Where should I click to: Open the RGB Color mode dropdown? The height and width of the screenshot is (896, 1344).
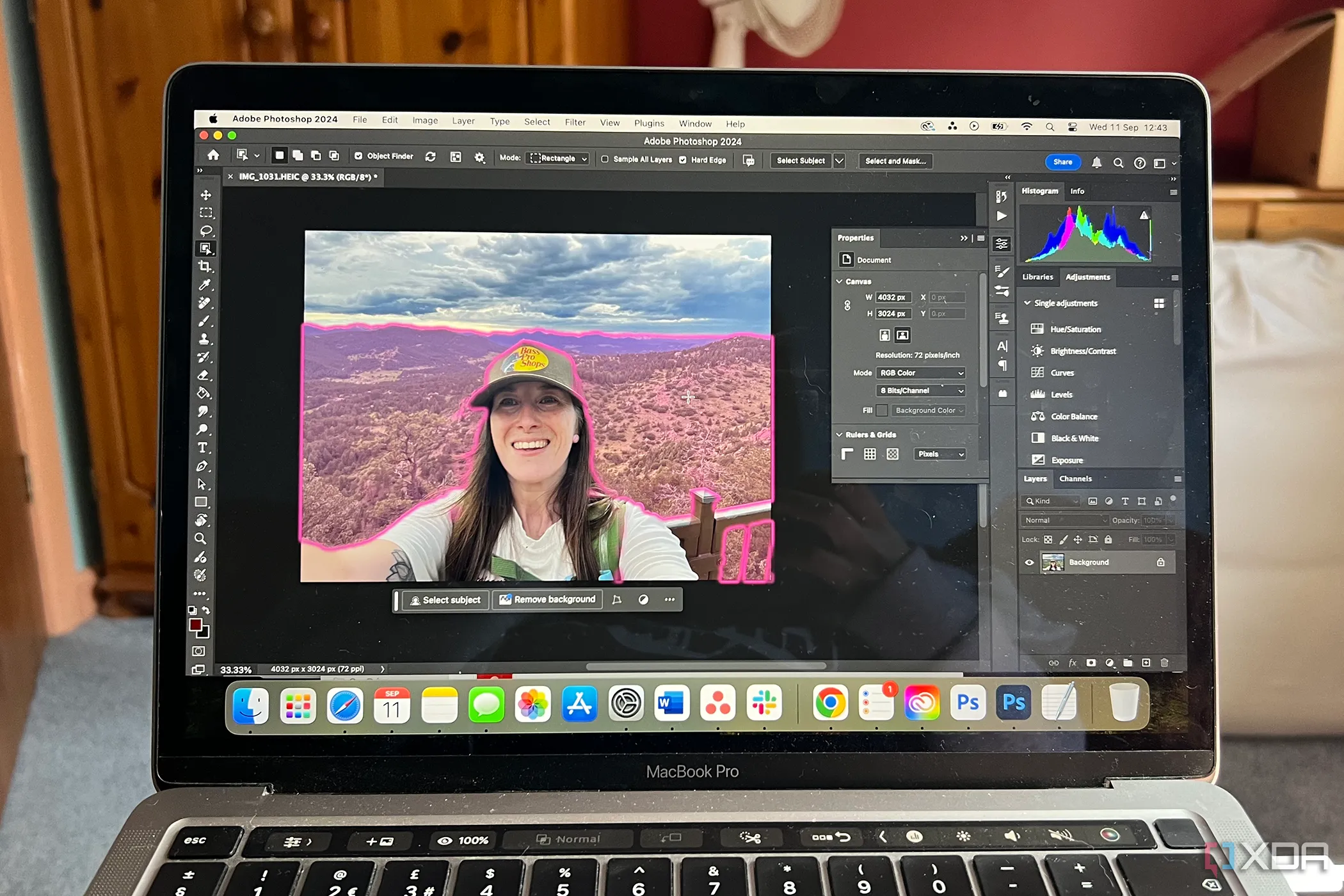point(920,372)
